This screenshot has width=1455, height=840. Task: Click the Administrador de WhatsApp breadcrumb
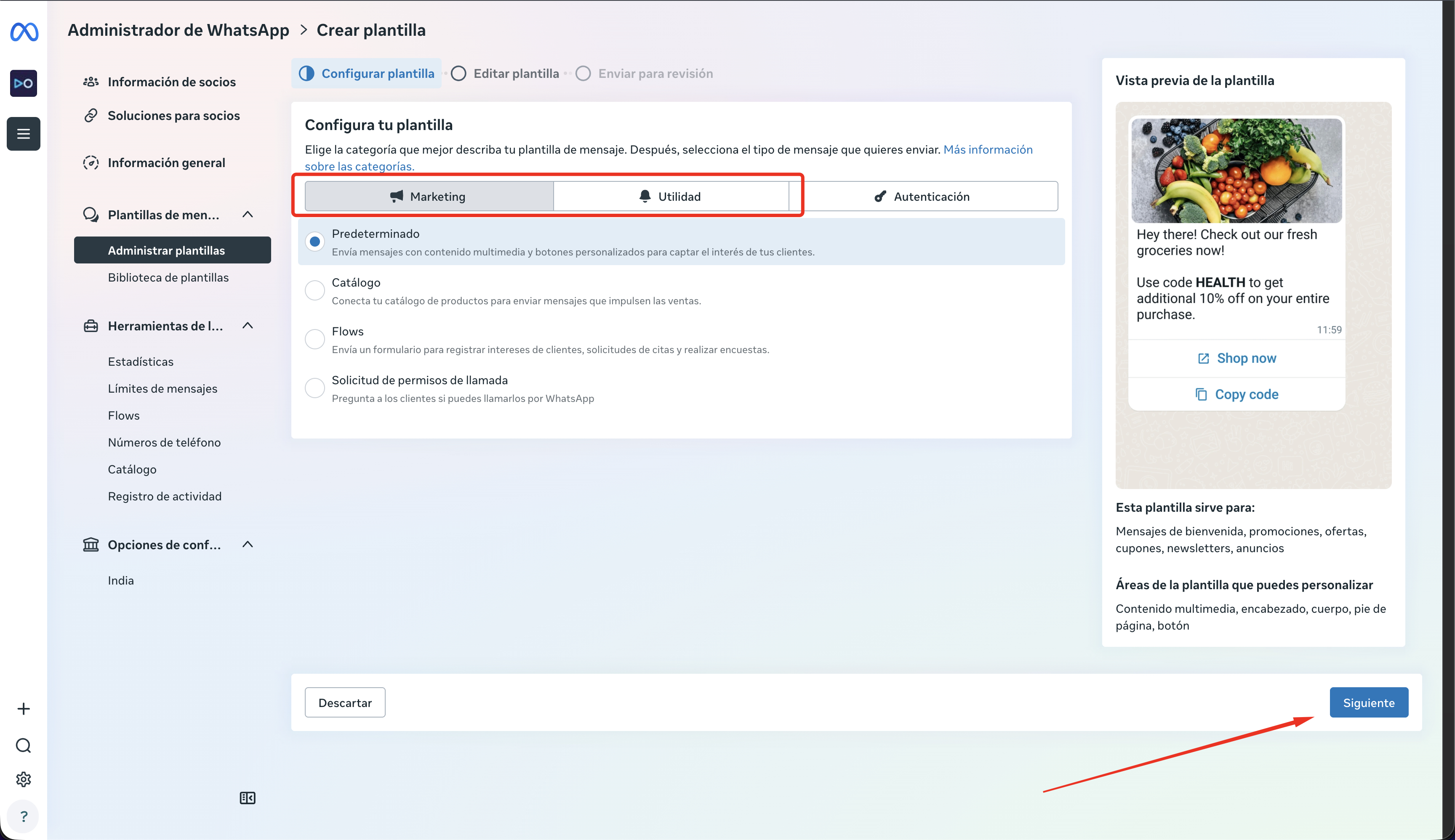(179, 30)
